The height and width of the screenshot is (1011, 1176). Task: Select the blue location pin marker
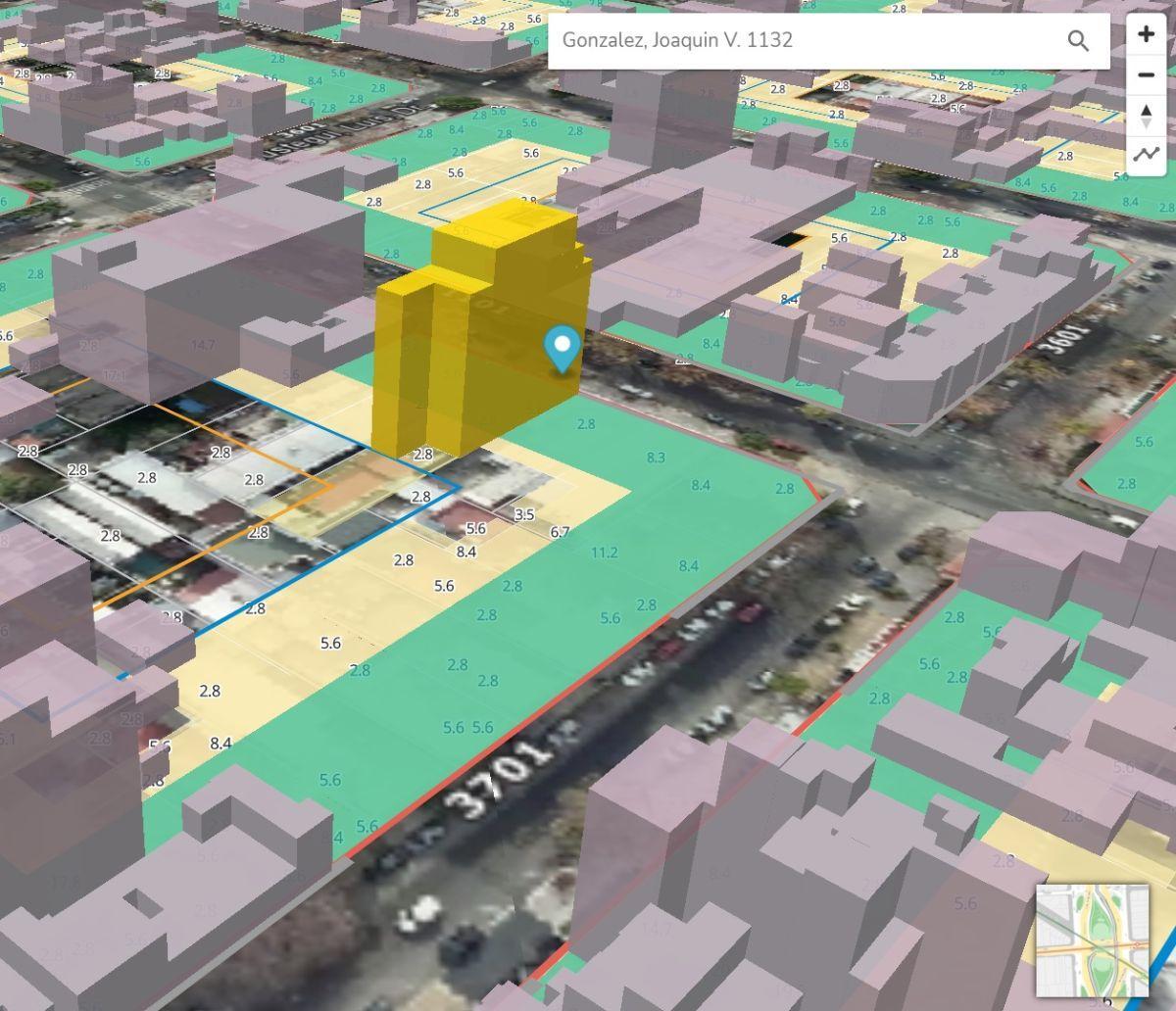point(563,351)
